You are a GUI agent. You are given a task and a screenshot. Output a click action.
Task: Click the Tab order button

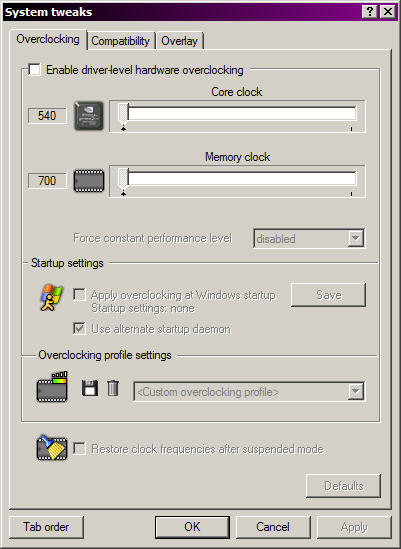(x=46, y=527)
